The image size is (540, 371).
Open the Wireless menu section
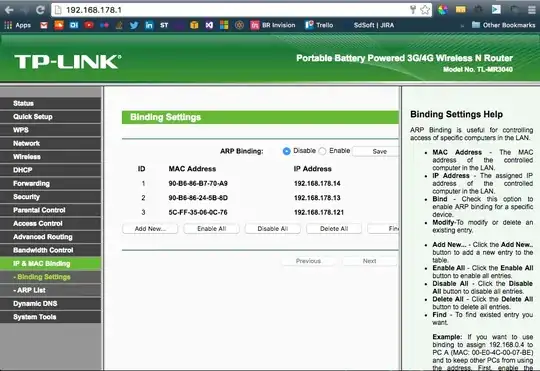(x=51, y=157)
